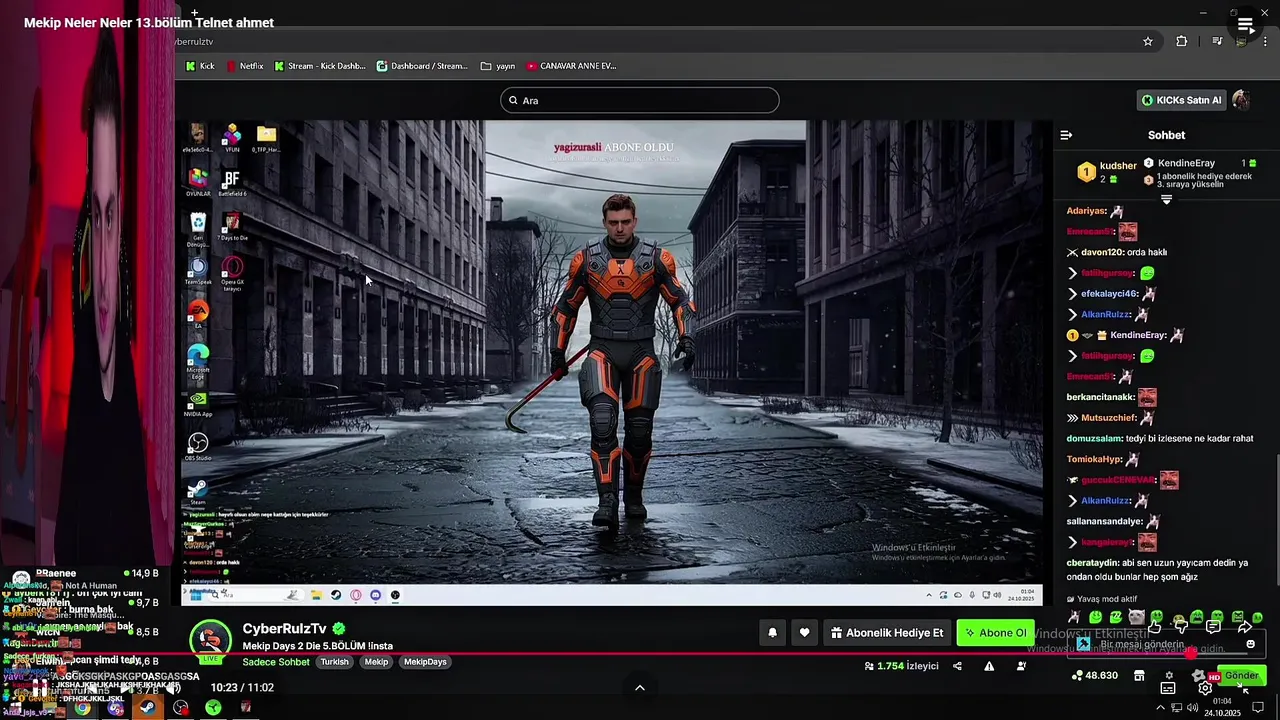Select the MekipDays tag
This screenshot has width=1280, height=720.
pyautogui.click(x=425, y=662)
